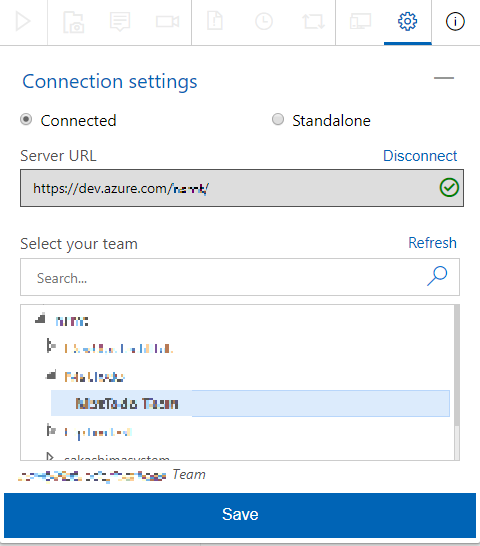Screen dimensions: 480x546
Task: Open the session timeline clock icon
Action: pyautogui.click(x=264, y=22)
